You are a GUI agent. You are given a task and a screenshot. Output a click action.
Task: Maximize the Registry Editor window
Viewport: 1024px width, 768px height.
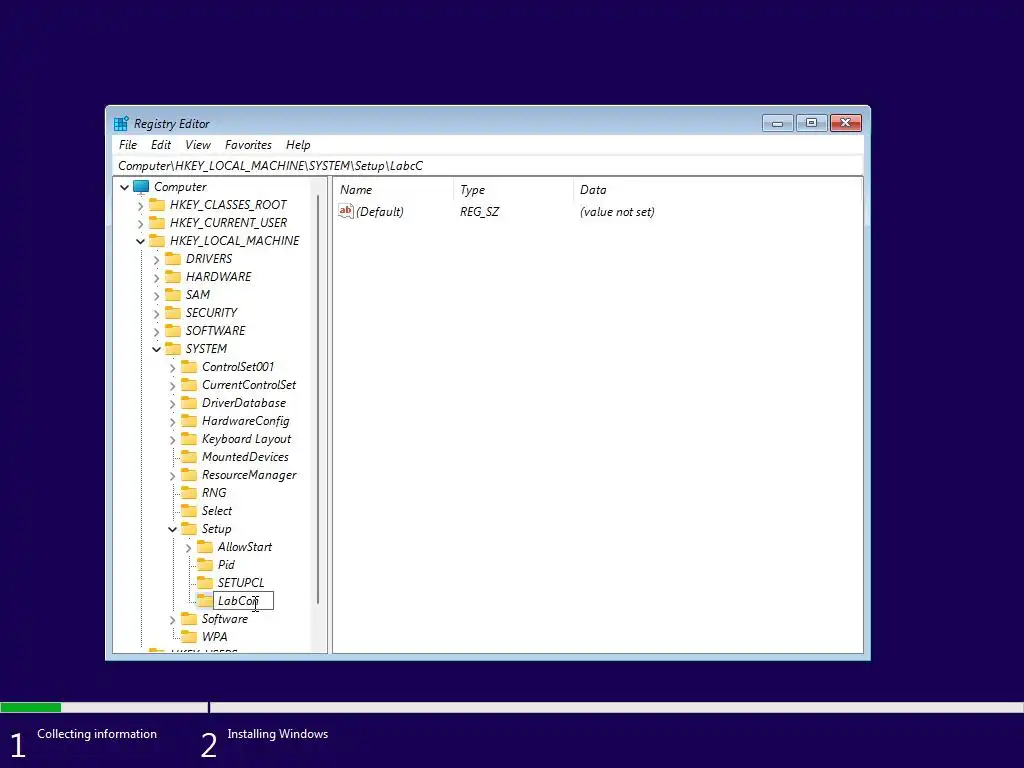point(811,123)
